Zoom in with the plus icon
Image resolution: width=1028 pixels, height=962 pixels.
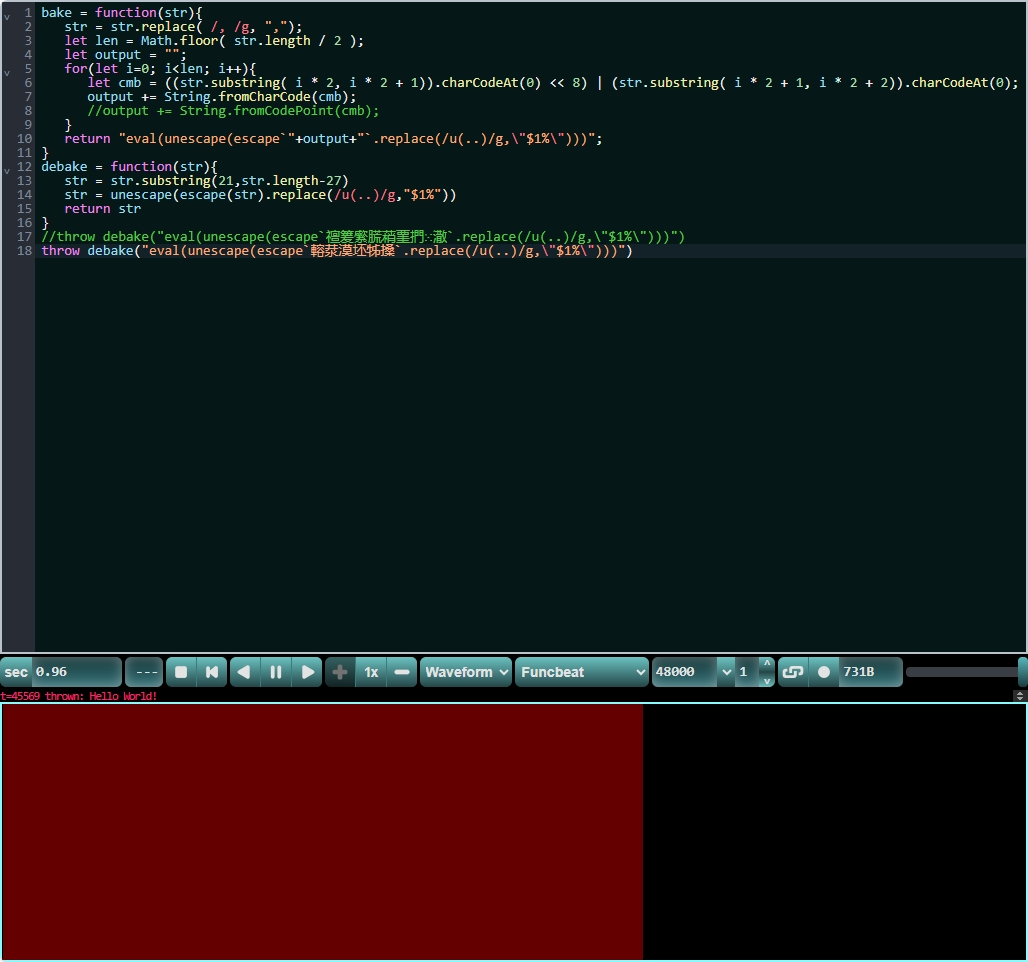click(x=340, y=672)
